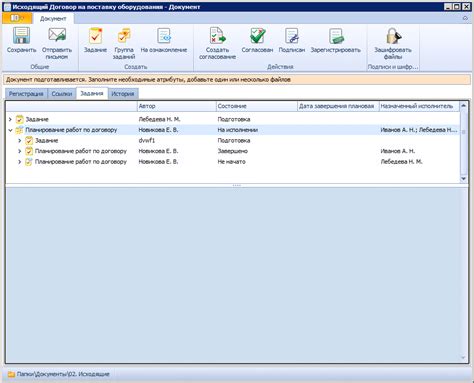Image resolution: width=474 pixels, height=383 pixels.
Task: Click the icon of the dvwf1 task row
Action: coord(29,141)
